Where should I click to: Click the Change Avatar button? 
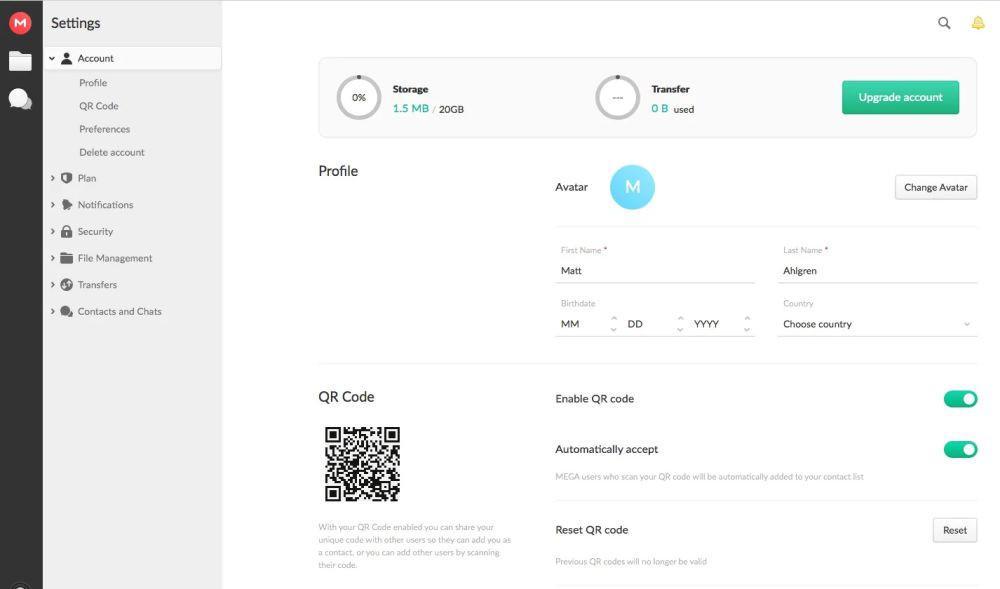click(x=936, y=187)
